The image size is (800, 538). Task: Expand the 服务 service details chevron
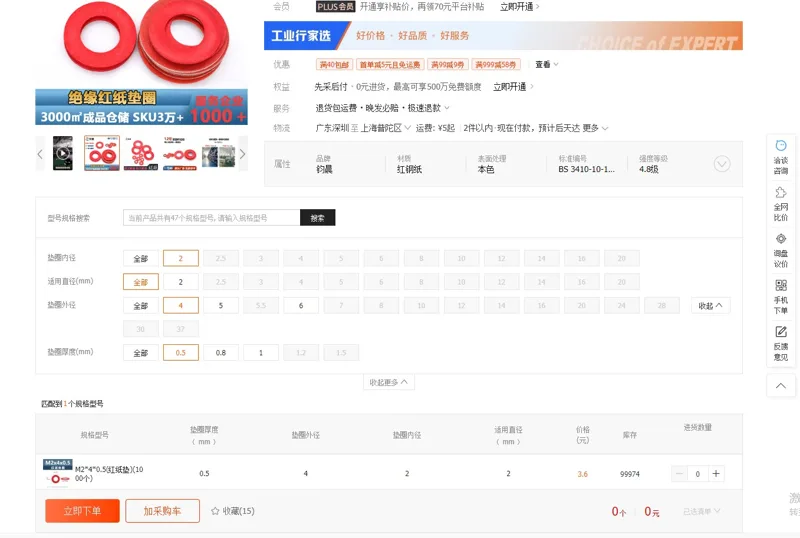click(x=447, y=108)
